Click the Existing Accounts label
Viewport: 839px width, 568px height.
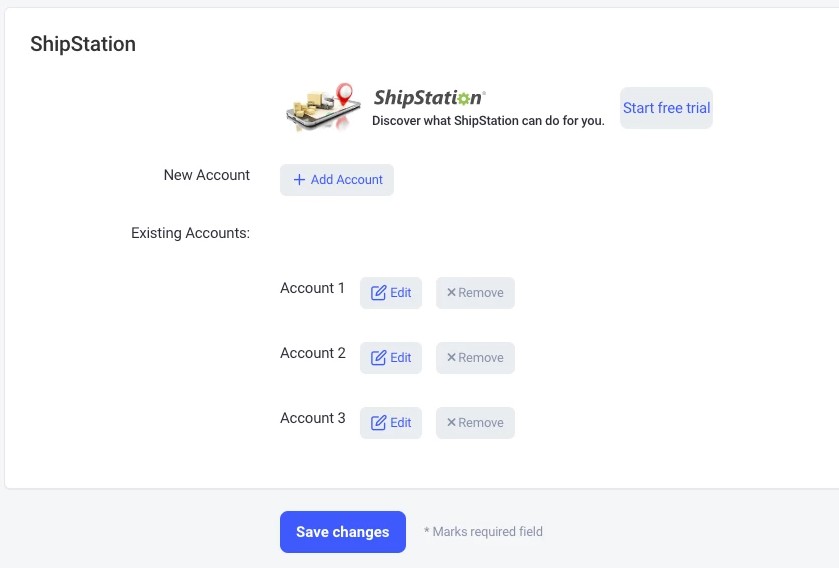point(190,233)
